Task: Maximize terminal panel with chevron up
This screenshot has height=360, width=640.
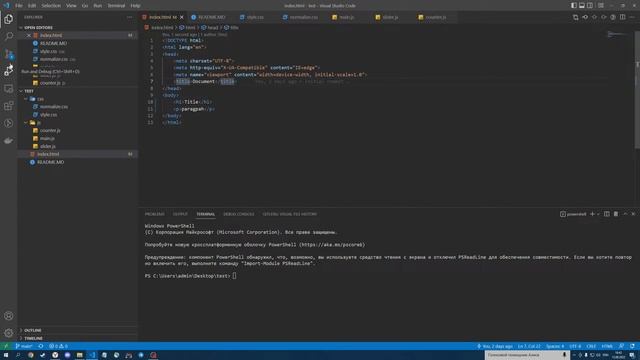Action: tap(625, 214)
